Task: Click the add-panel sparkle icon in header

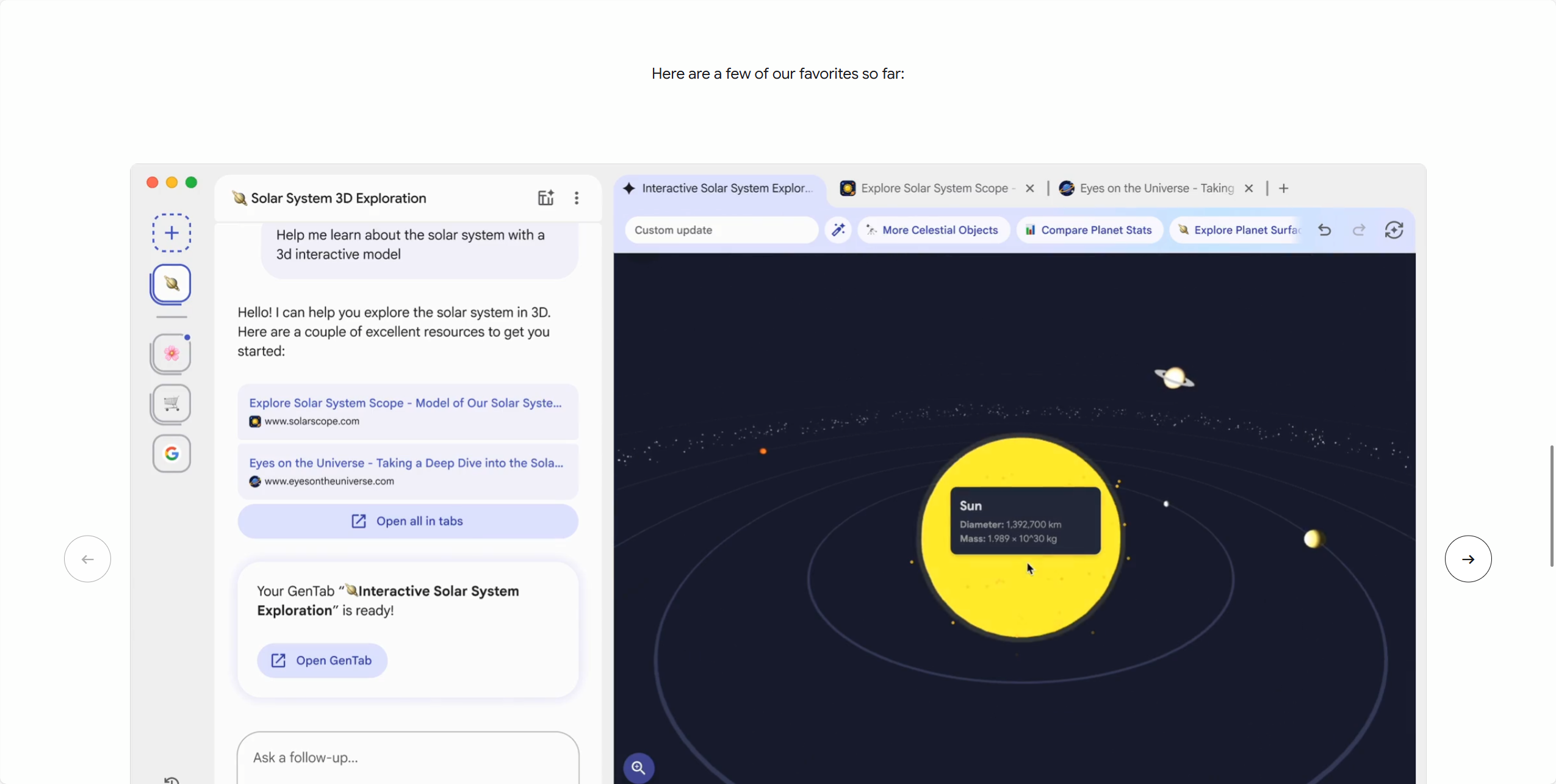Action: (546, 198)
